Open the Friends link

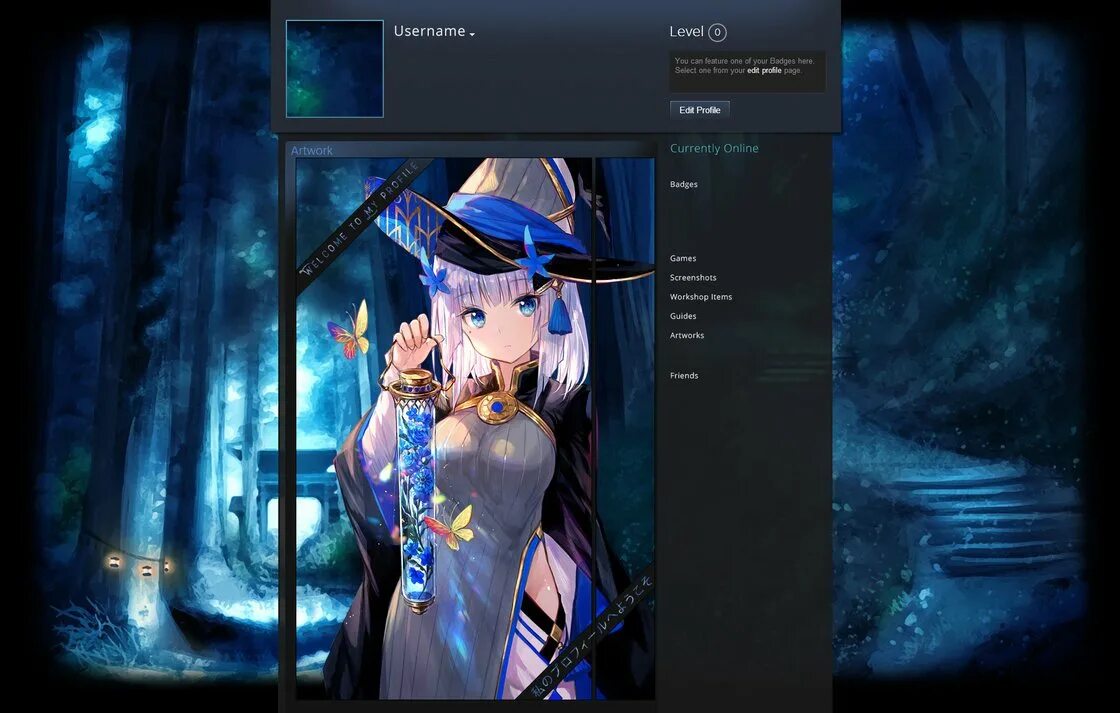pyautogui.click(x=684, y=376)
